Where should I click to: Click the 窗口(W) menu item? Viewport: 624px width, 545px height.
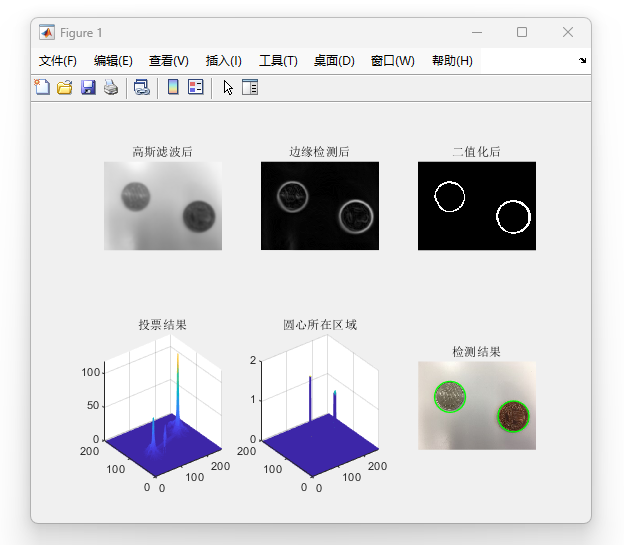393,61
